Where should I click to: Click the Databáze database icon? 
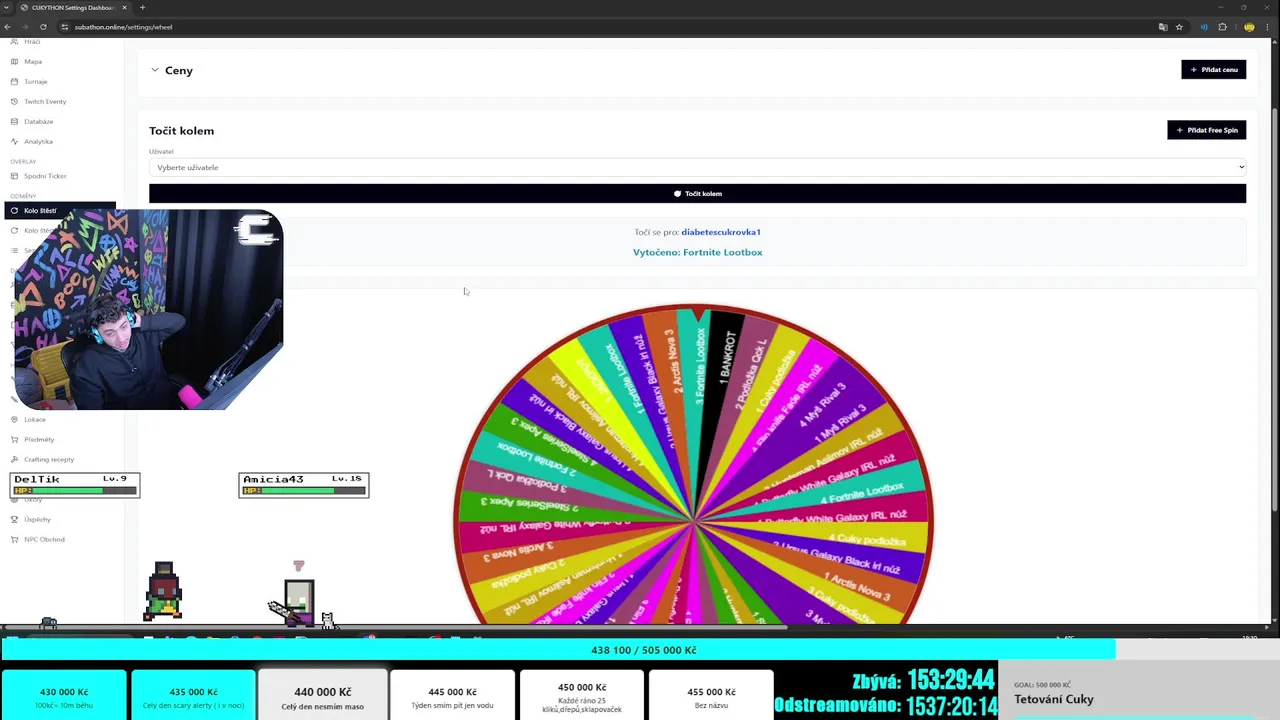tap(14, 121)
